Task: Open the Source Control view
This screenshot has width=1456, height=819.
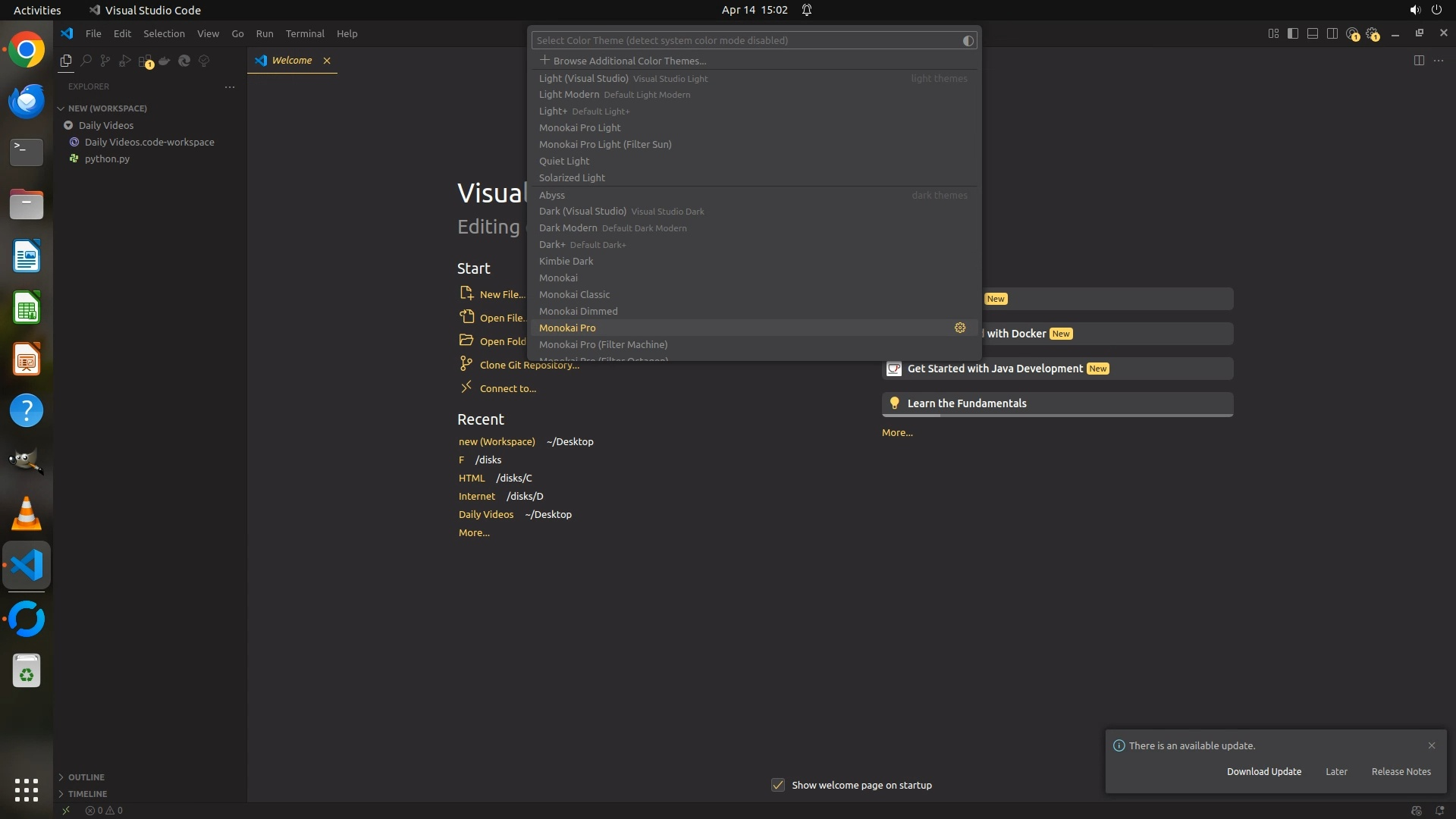Action: 105,61
